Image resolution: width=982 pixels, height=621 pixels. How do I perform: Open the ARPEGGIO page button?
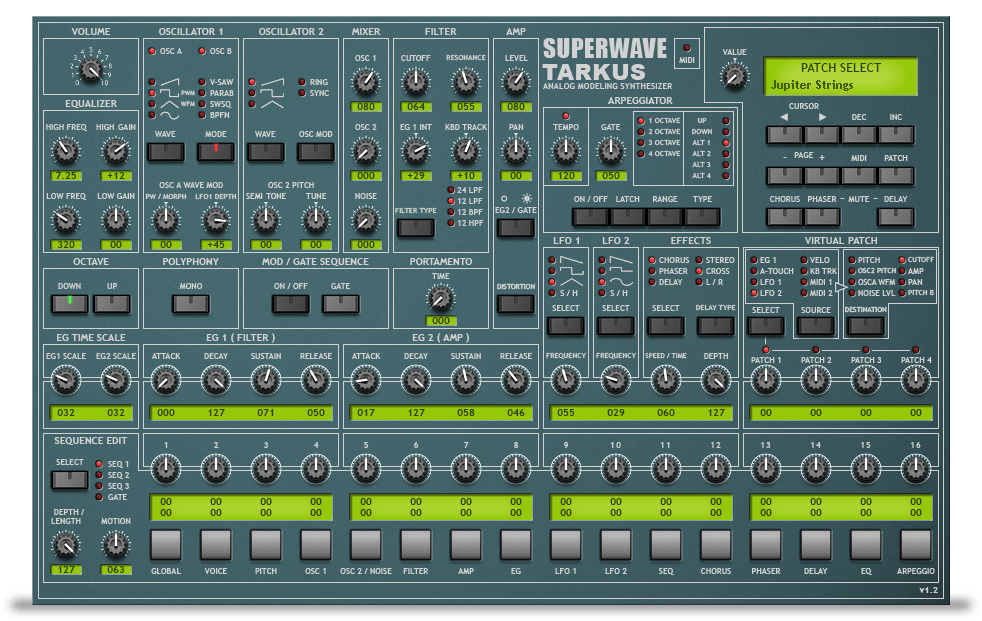[915, 545]
